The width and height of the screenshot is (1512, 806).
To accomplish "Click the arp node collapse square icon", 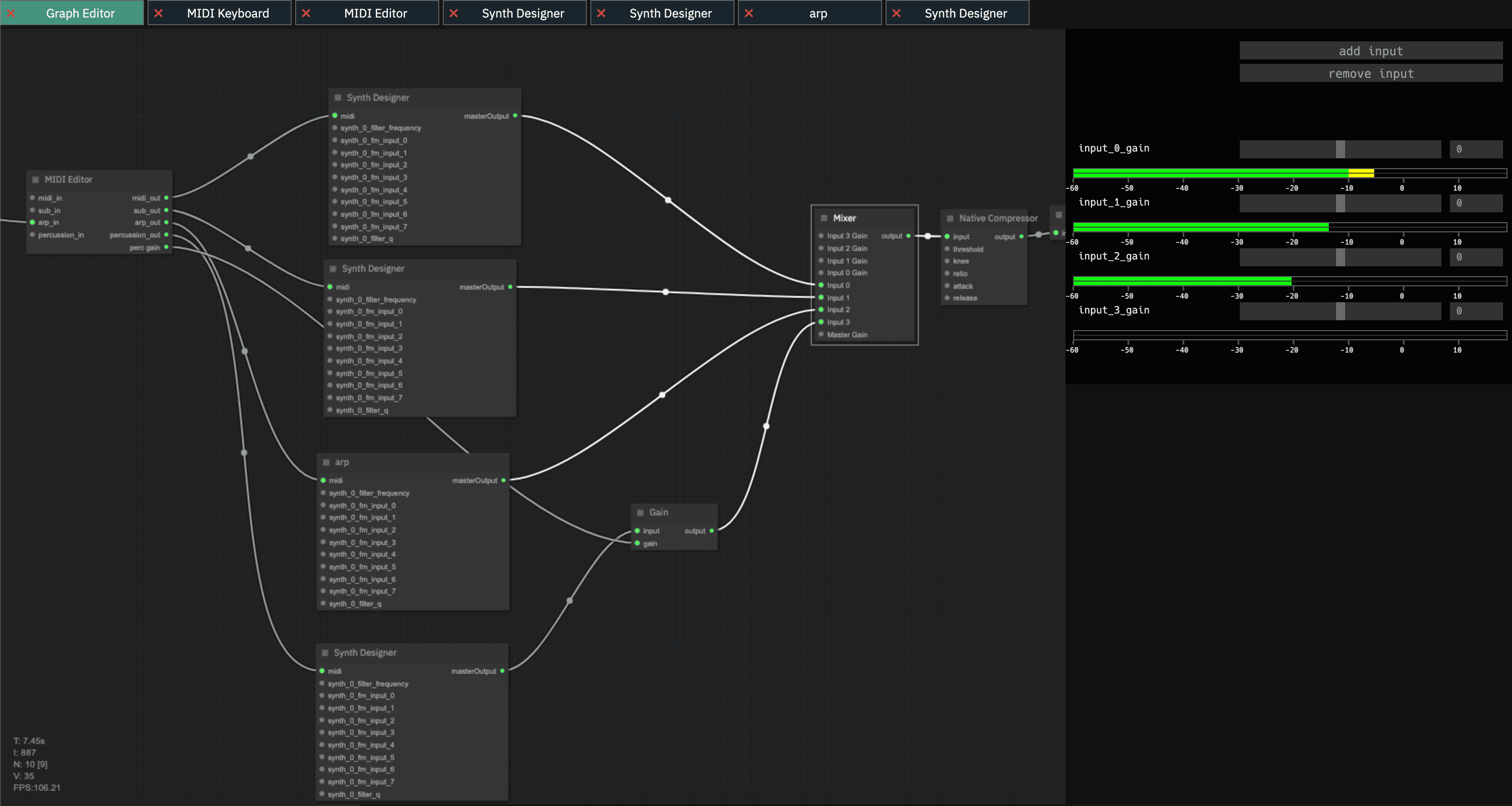I will pos(326,462).
